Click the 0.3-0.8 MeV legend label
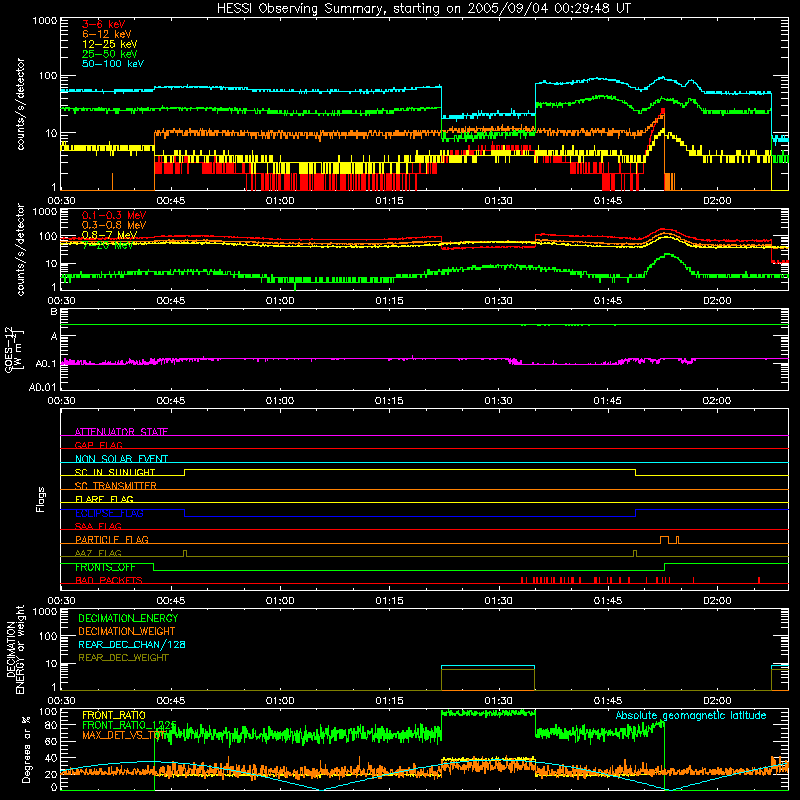800x800 pixels. [x=114, y=225]
